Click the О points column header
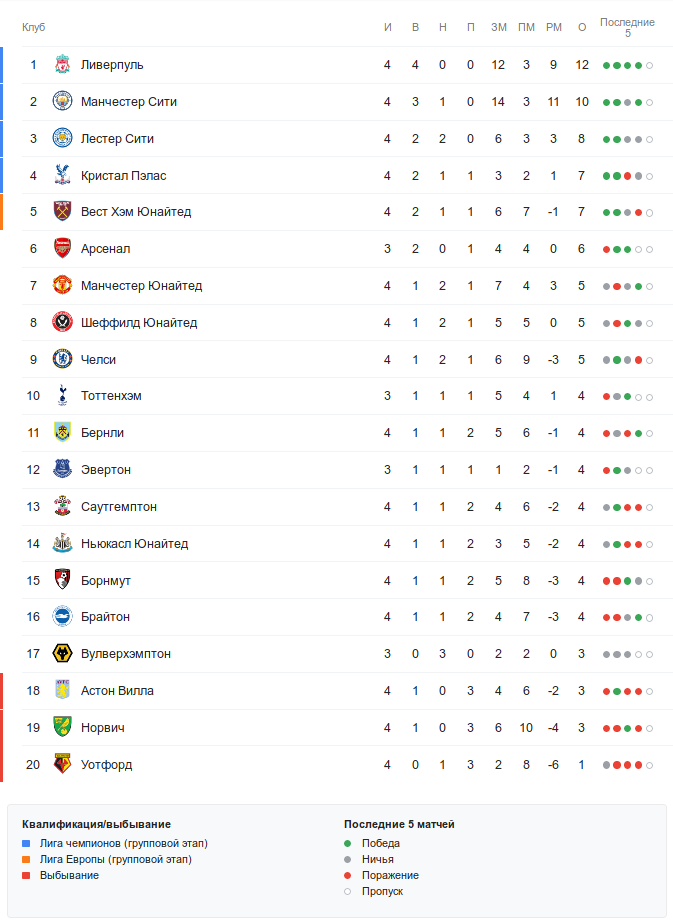Image resolution: width=673 pixels, height=924 pixels. (x=581, y=27)
